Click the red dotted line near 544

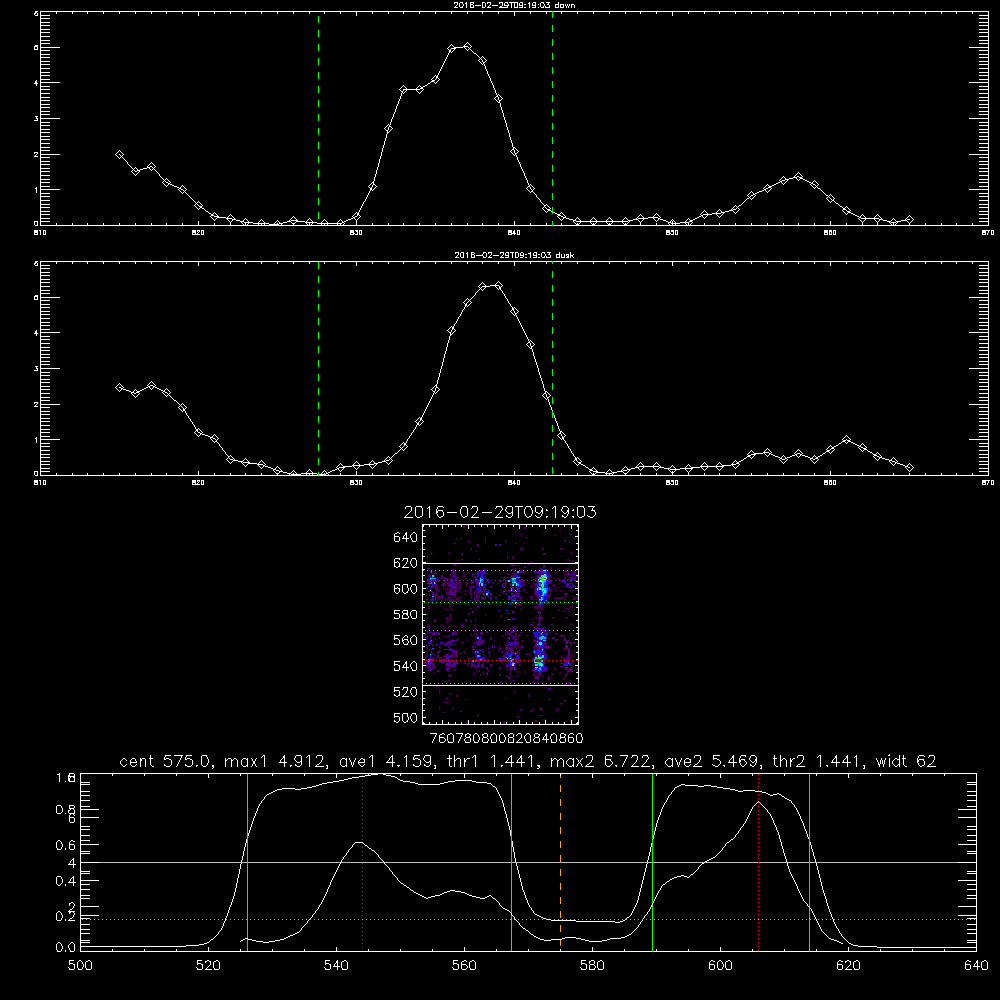362,861
